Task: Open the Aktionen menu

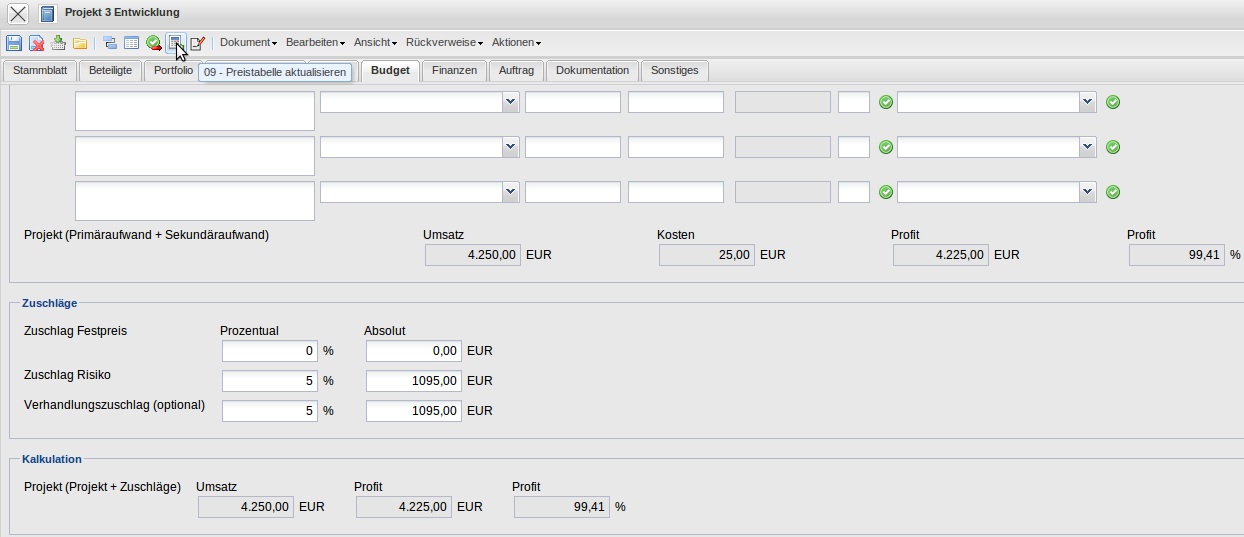Action: point(516,43)
